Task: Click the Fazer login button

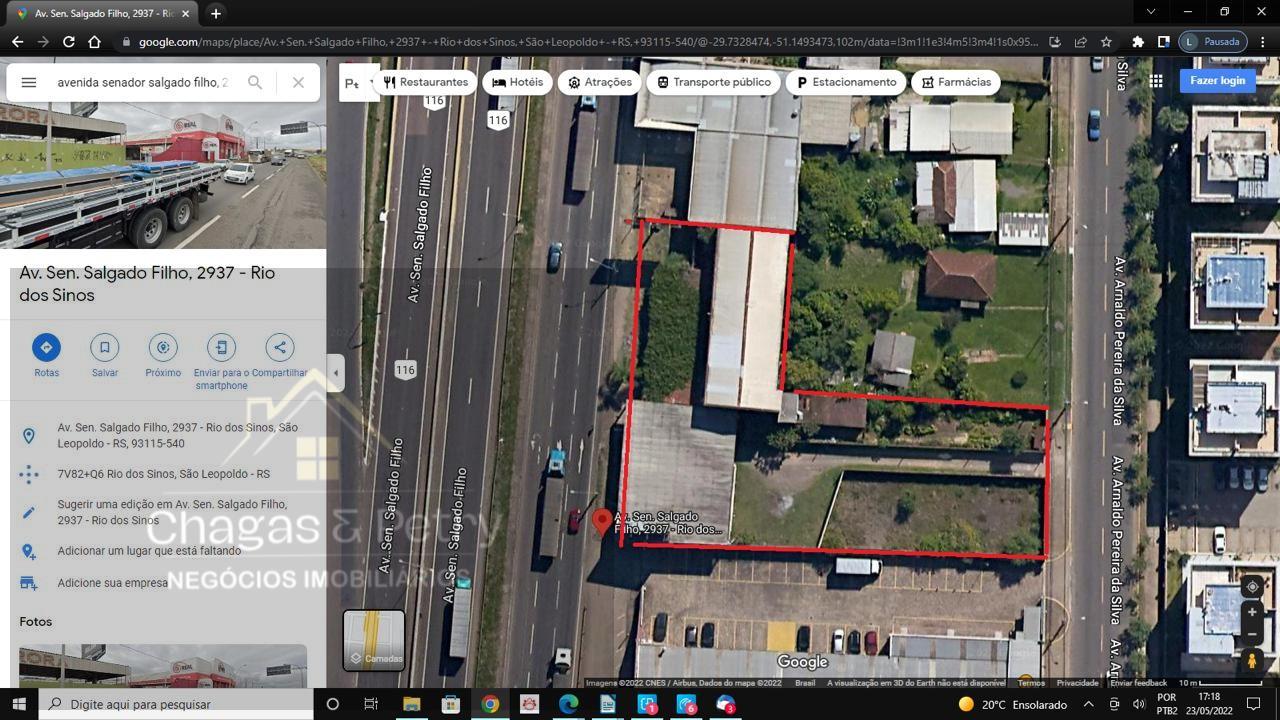Action: click(x=1217, y=81)
